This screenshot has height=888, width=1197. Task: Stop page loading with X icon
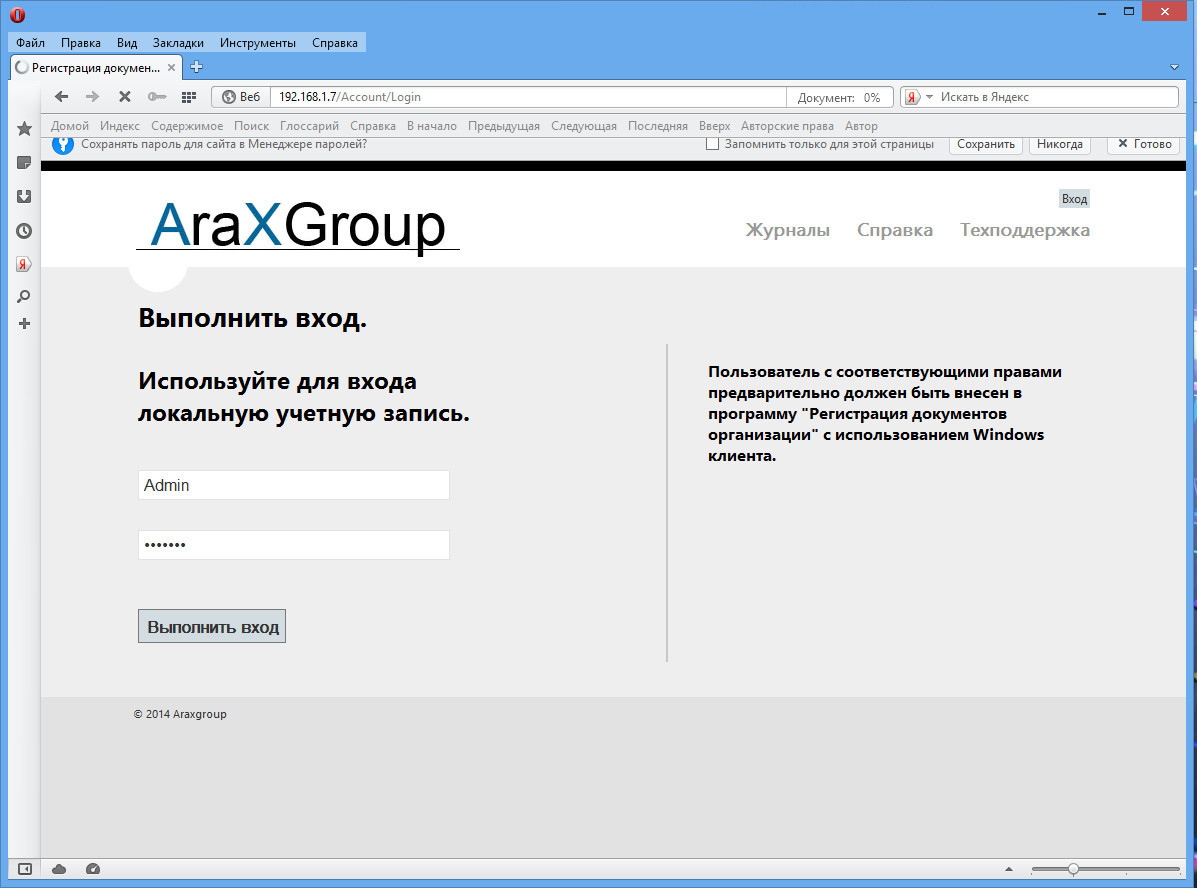tap(124, 97)
